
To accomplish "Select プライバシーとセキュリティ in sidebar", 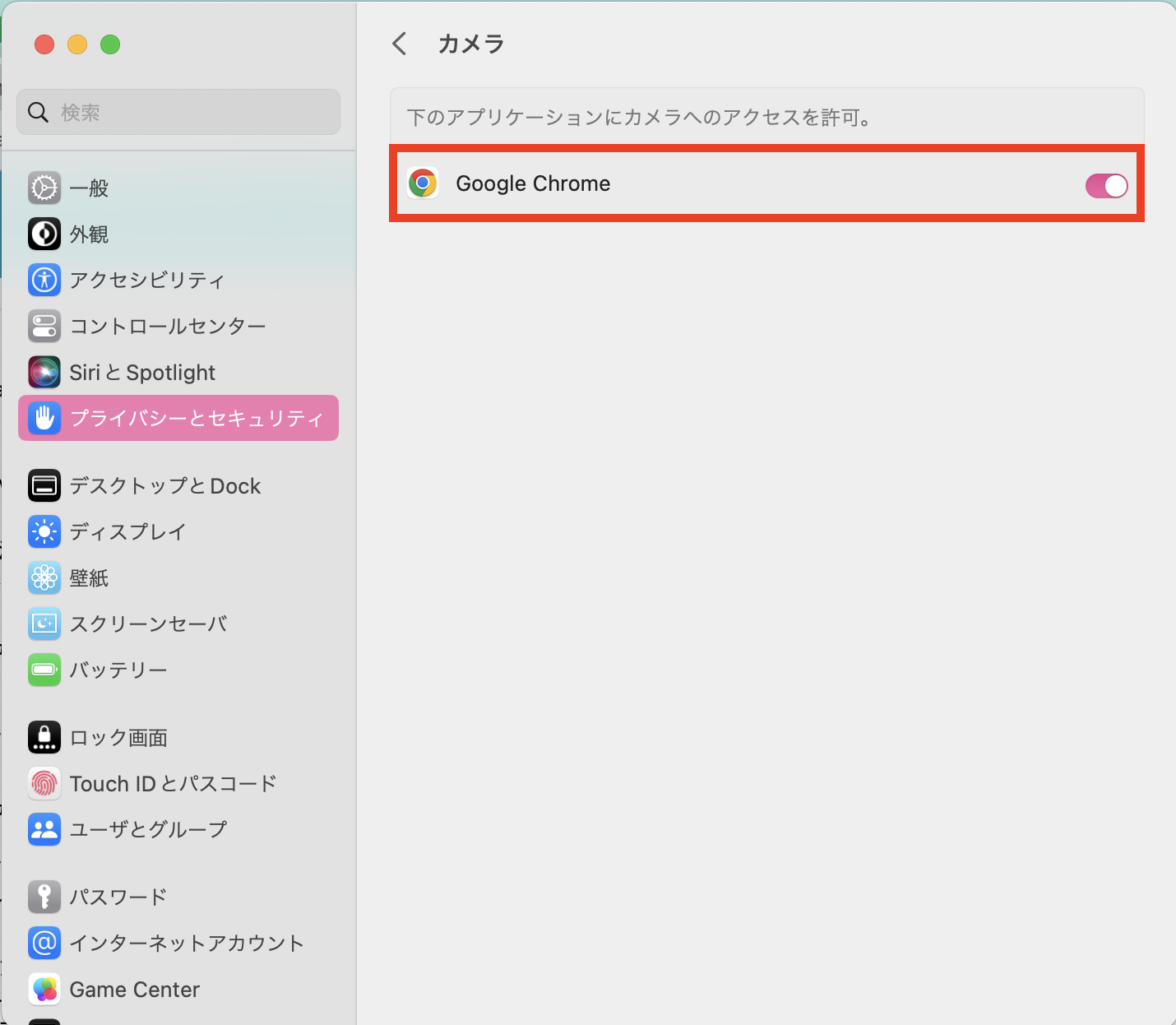I will tap(178, 418).
